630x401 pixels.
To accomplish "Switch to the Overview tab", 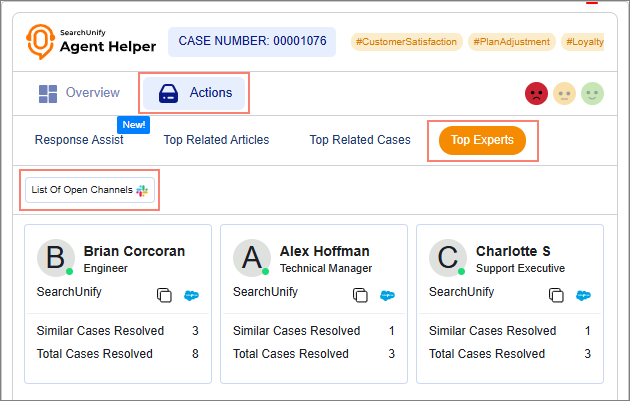I will tap(79, 93).
